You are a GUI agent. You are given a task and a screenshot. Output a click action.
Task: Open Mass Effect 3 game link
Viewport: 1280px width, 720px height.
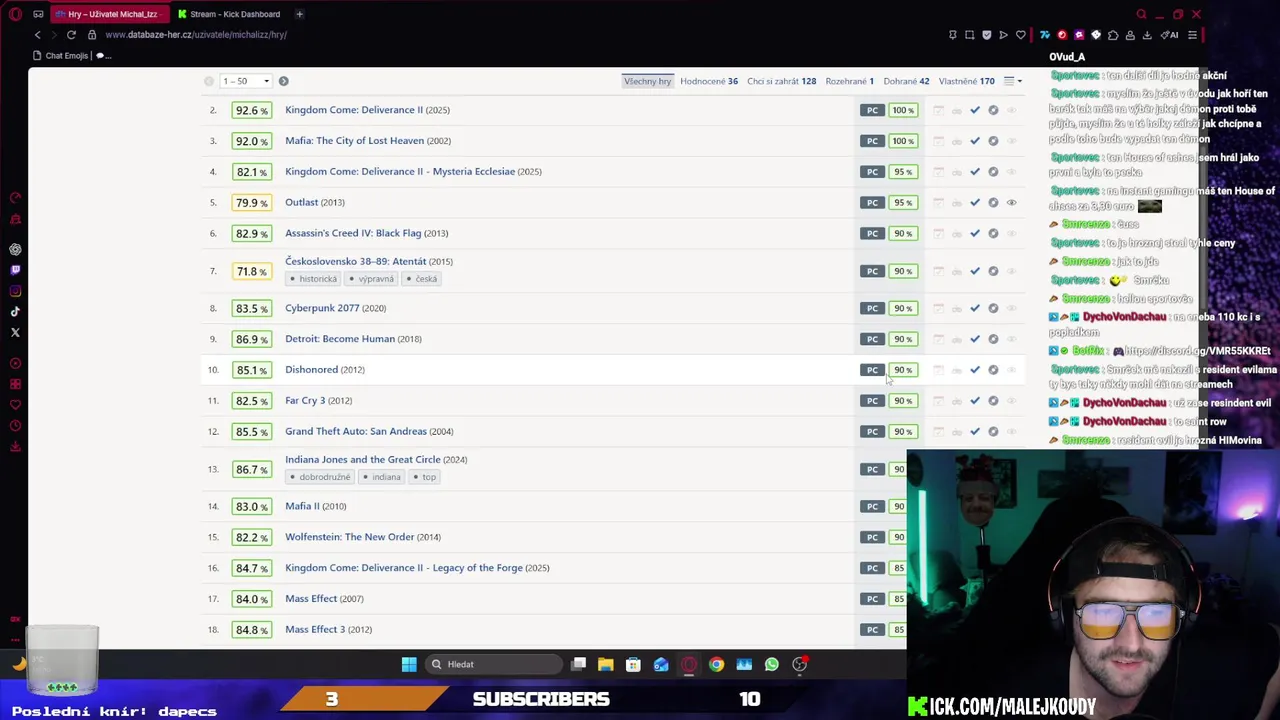point(315,630)
